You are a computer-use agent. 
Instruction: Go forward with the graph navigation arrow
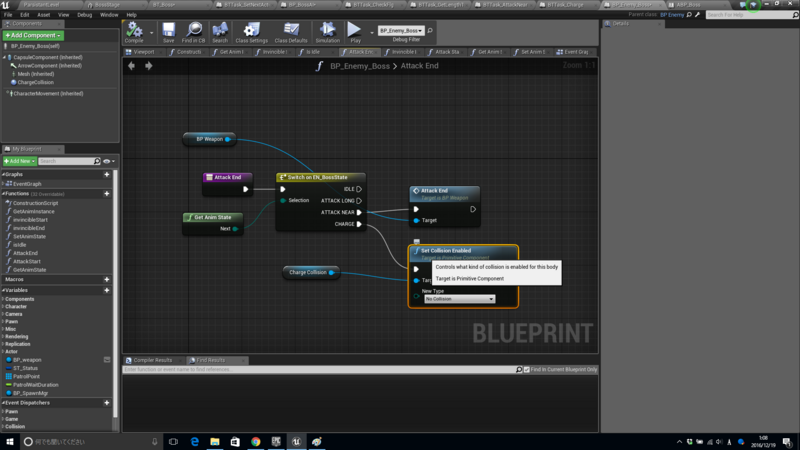pos(148,66)
